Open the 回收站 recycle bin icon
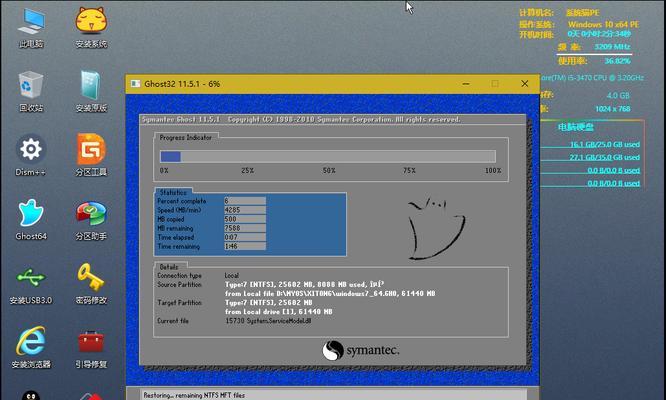Image resolution: width=666 pixels, height=400 pixels. 31,91
